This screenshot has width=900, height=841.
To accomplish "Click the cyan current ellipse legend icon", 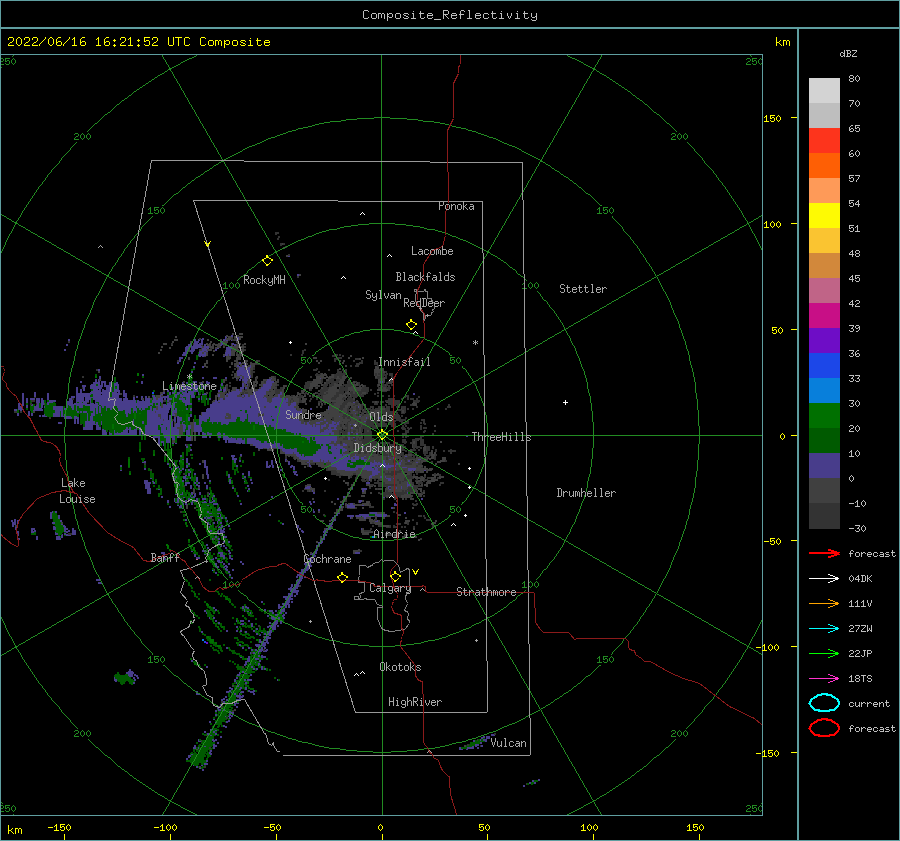I will click(x=824, y=703).
